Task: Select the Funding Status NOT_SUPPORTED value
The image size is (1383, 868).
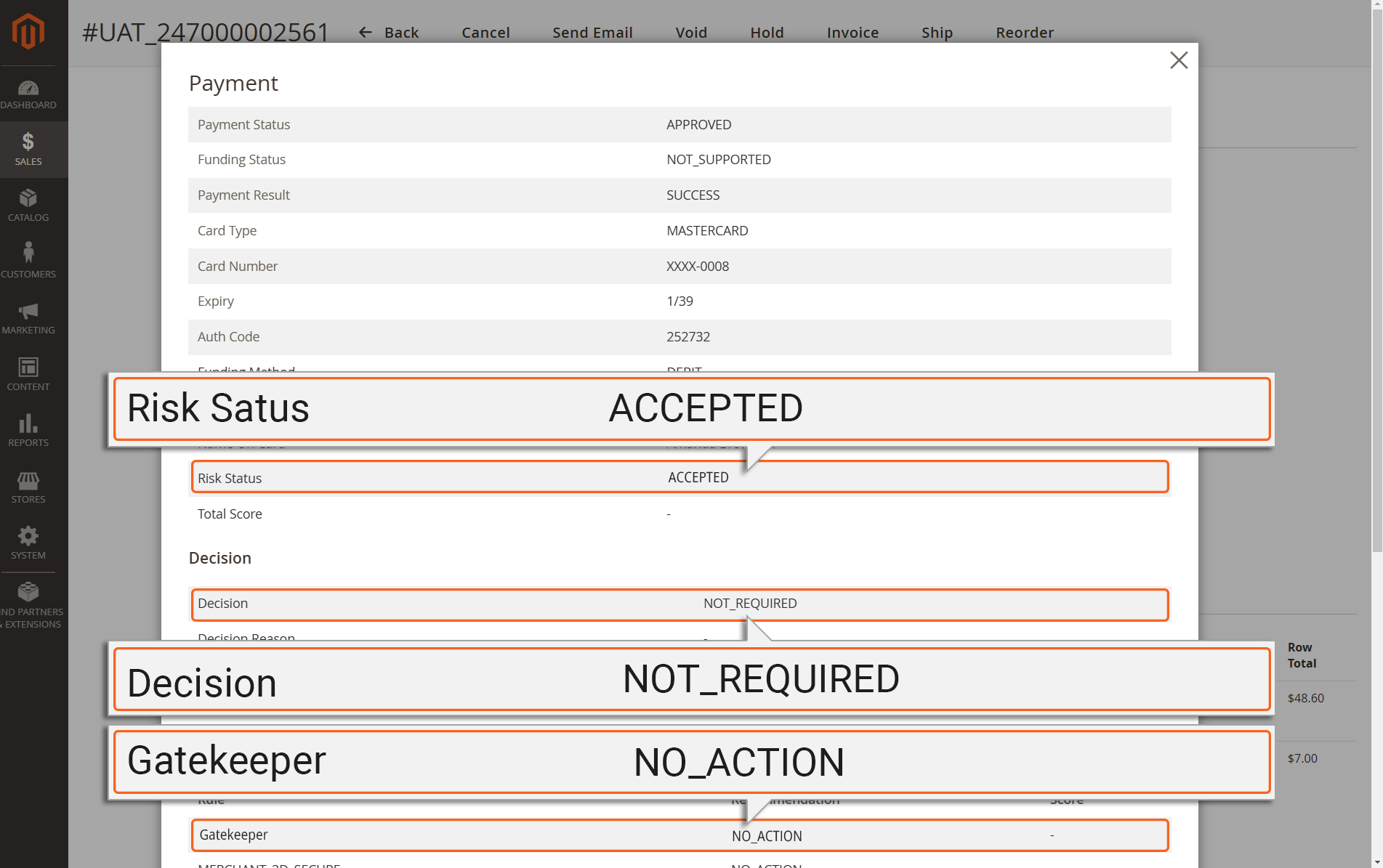Action: [719, 159]
